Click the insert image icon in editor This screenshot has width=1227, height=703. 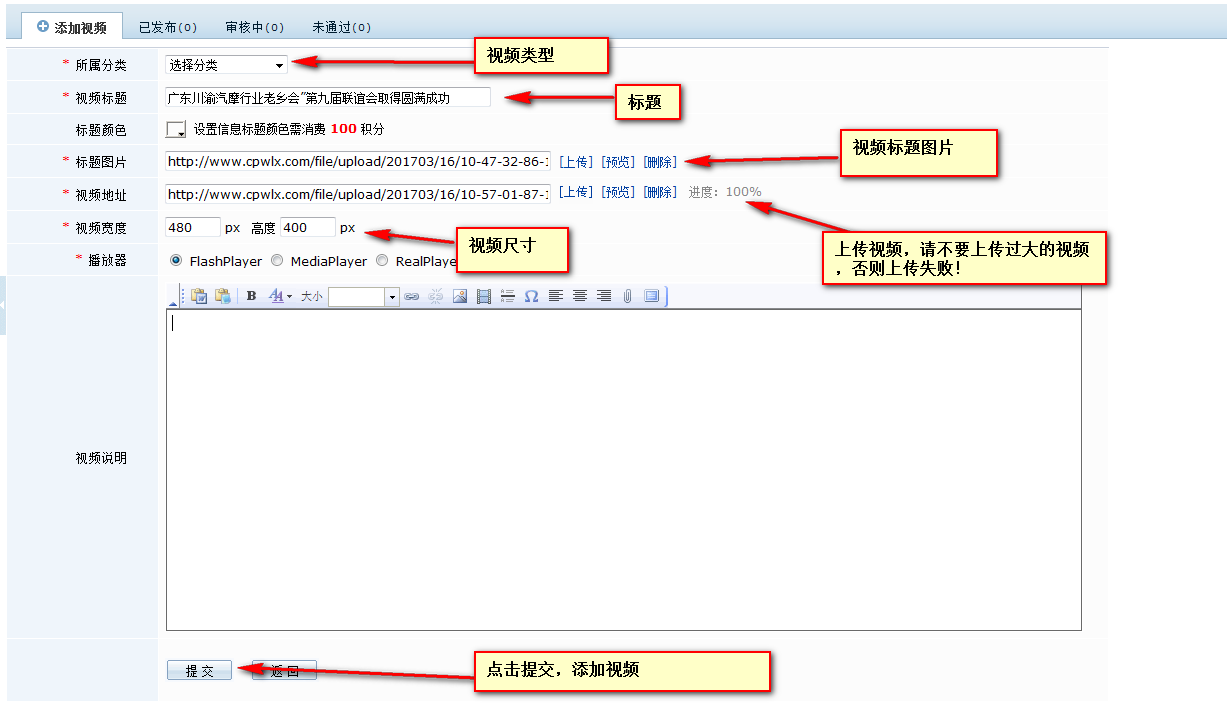click(460, 296)
